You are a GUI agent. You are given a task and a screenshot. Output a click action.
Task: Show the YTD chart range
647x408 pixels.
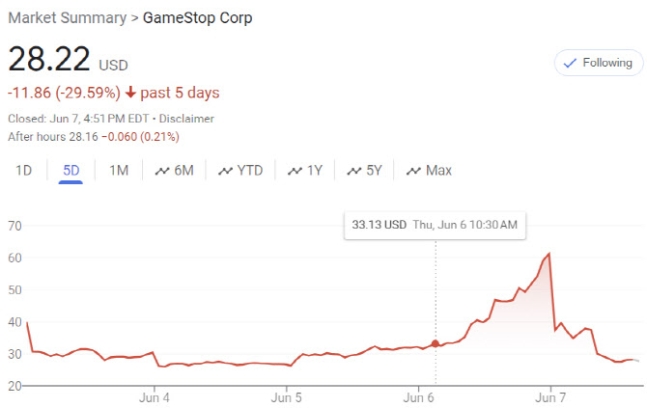click(x=241, y=170)
